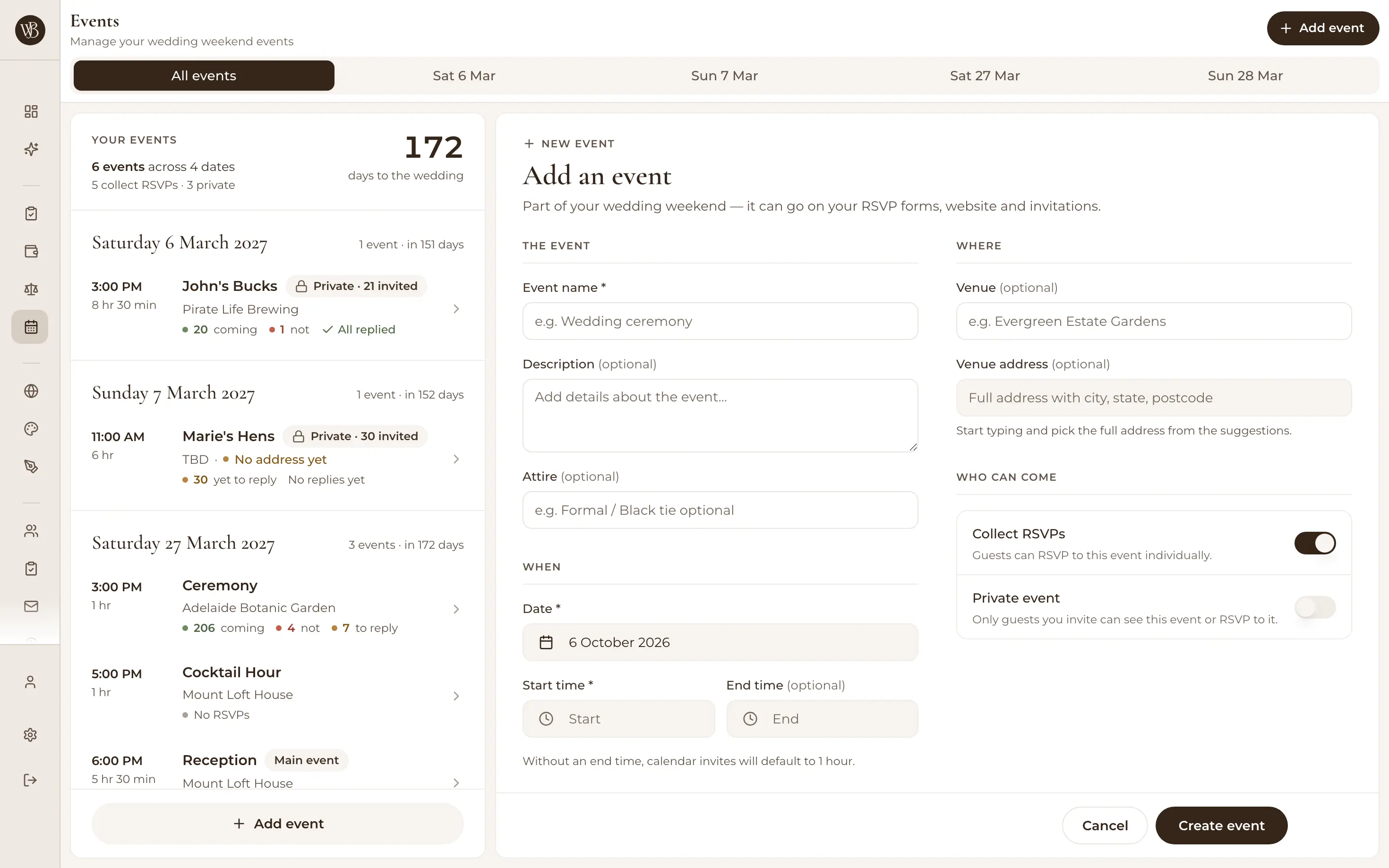The height and width of the screenshot is (868, 1389).
Task: Click the WB logo in top corner
Action: [x=30, y=30]
